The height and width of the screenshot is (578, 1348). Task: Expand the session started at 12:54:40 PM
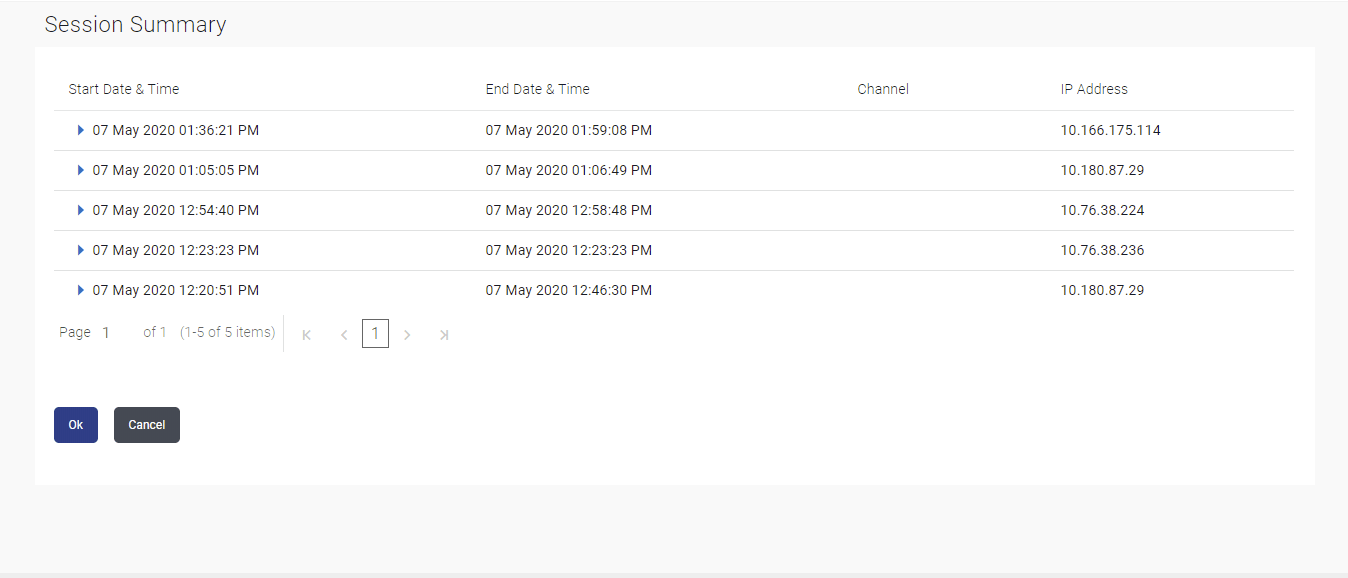[x=81, y=210]
